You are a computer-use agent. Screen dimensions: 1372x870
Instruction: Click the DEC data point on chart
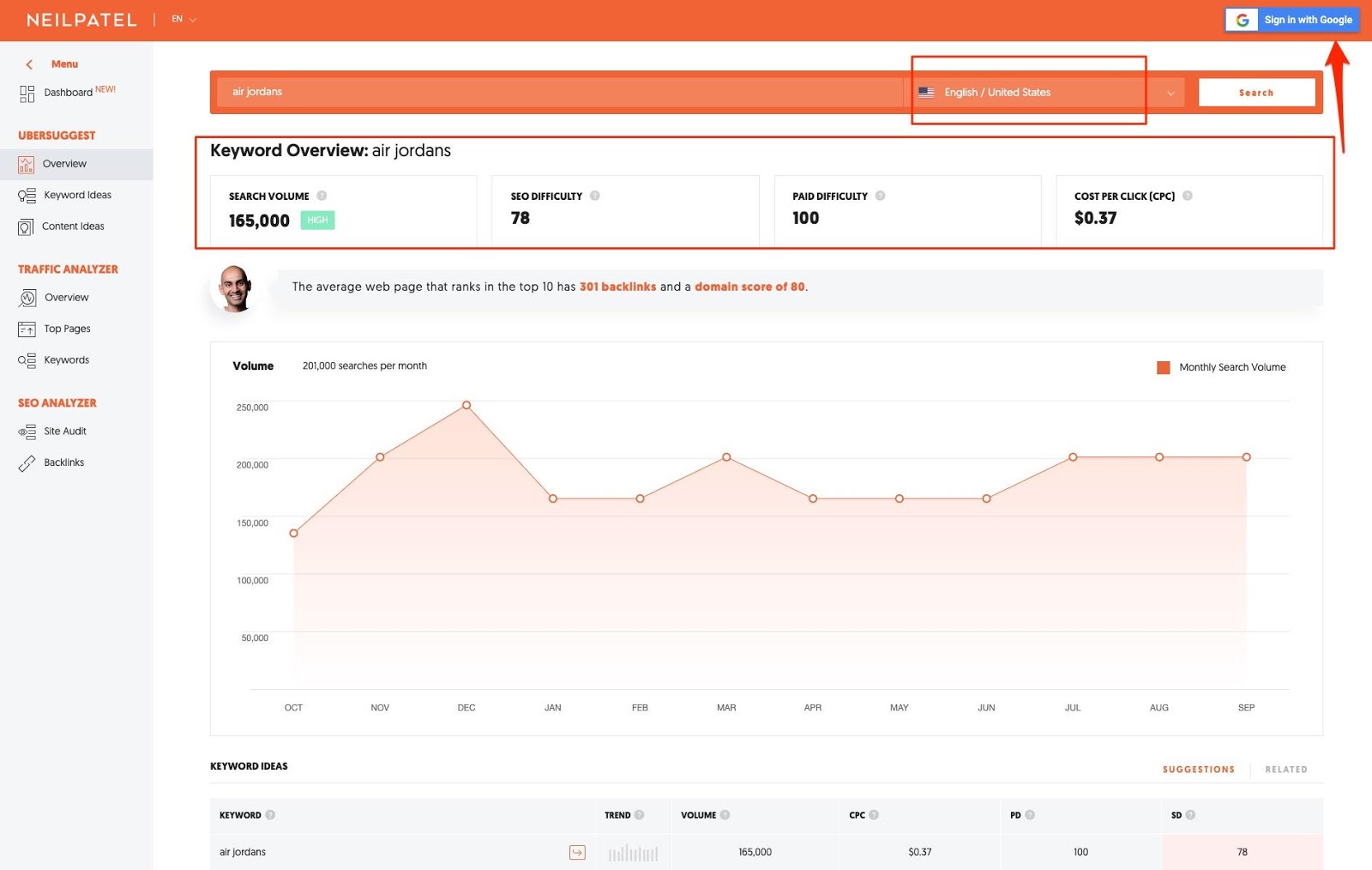click(x=466, y=405)
